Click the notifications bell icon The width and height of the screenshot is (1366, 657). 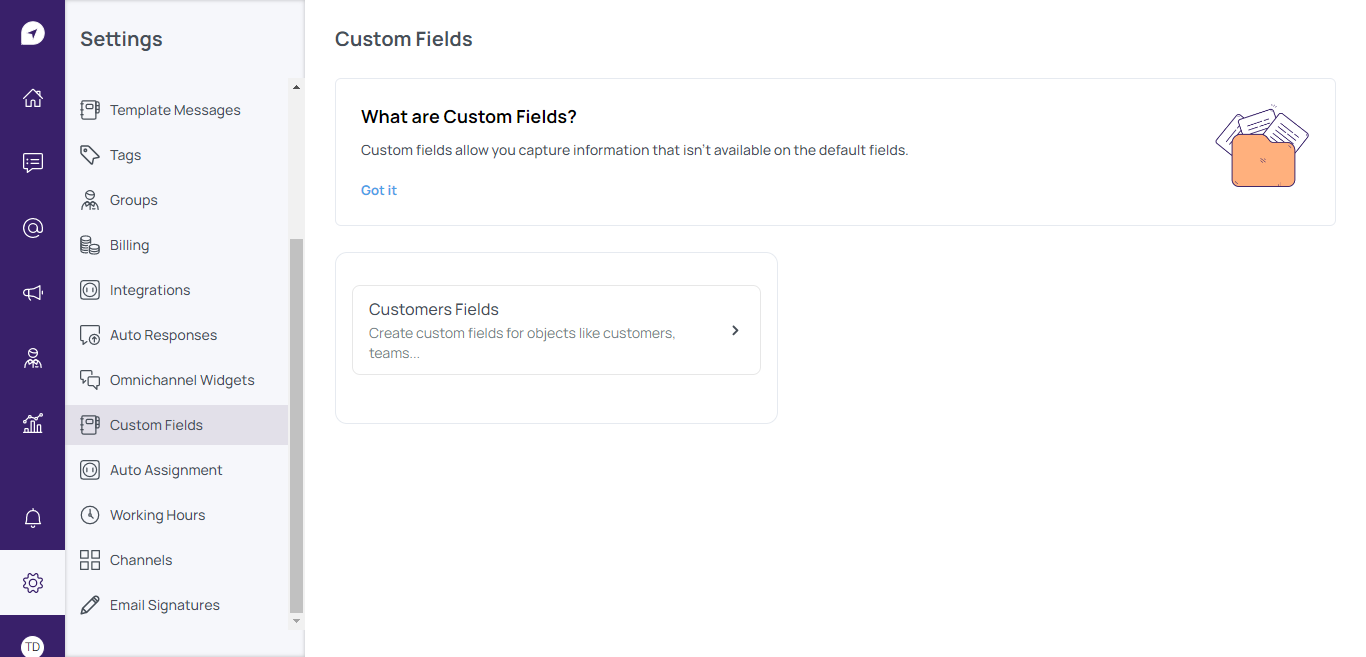[33, 518]
